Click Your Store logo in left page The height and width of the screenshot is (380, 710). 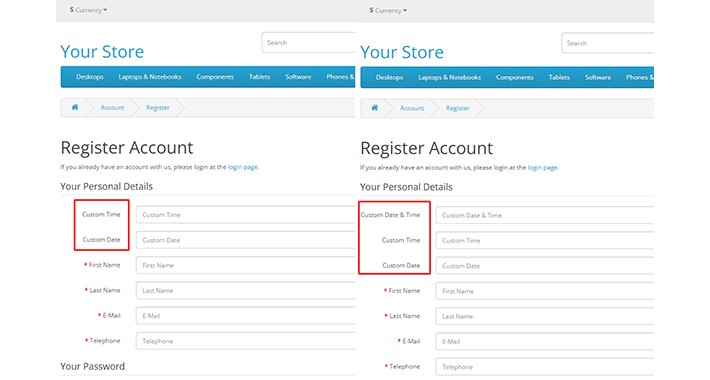tap(102, 52)
